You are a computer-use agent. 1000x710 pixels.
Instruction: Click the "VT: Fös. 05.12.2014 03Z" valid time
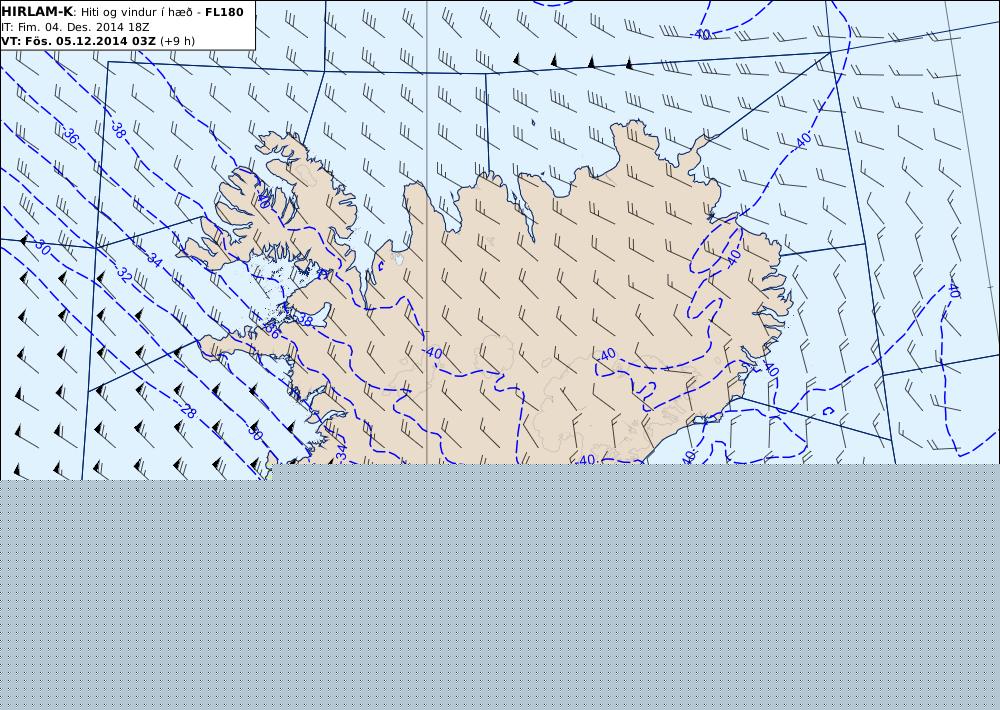pos(78,41)
